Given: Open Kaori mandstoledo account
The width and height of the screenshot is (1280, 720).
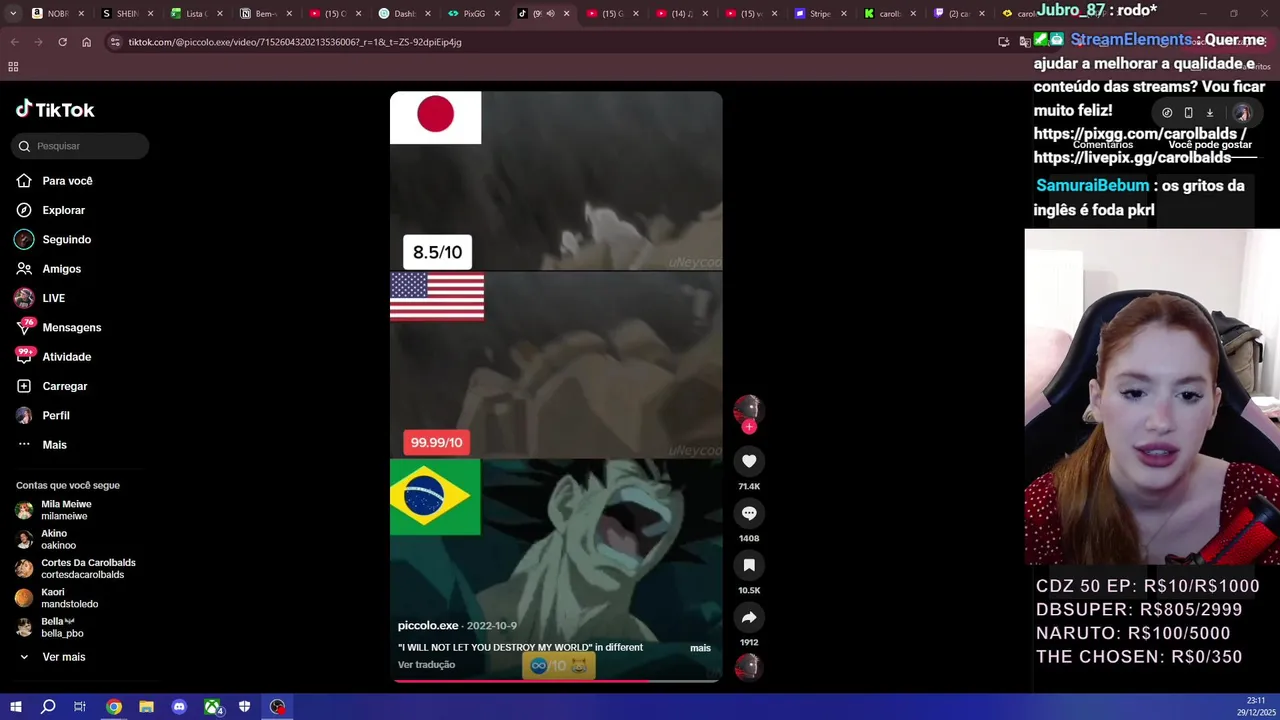Looking at the screenshot, I should [56, 598].
